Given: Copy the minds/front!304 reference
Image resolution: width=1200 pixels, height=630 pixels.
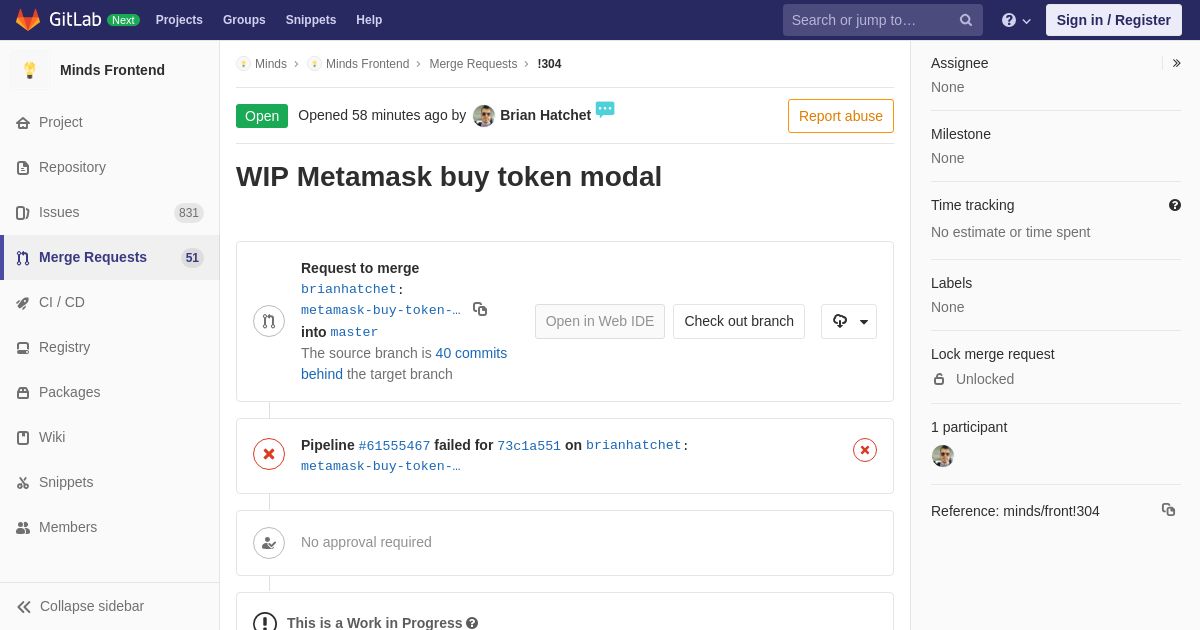Looking at the screenshot, I should pyautogui.click(x=1168, y=510).
